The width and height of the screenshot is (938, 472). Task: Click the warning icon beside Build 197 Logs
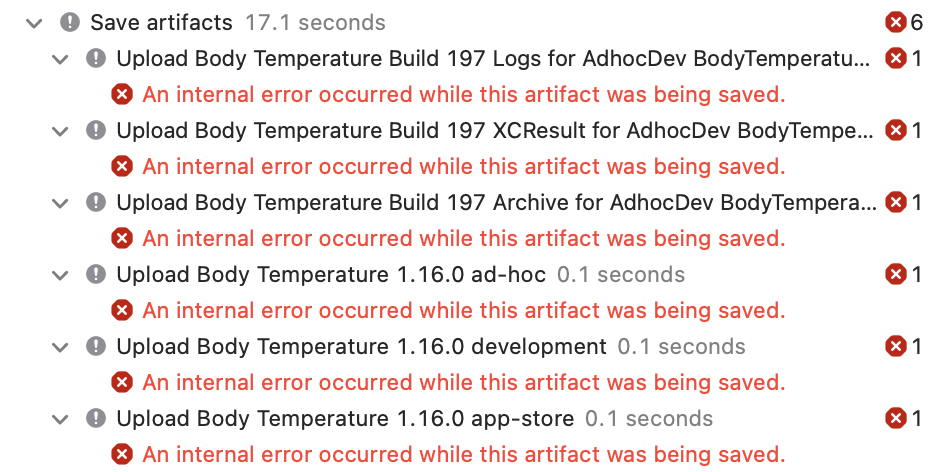click(96, 59)
